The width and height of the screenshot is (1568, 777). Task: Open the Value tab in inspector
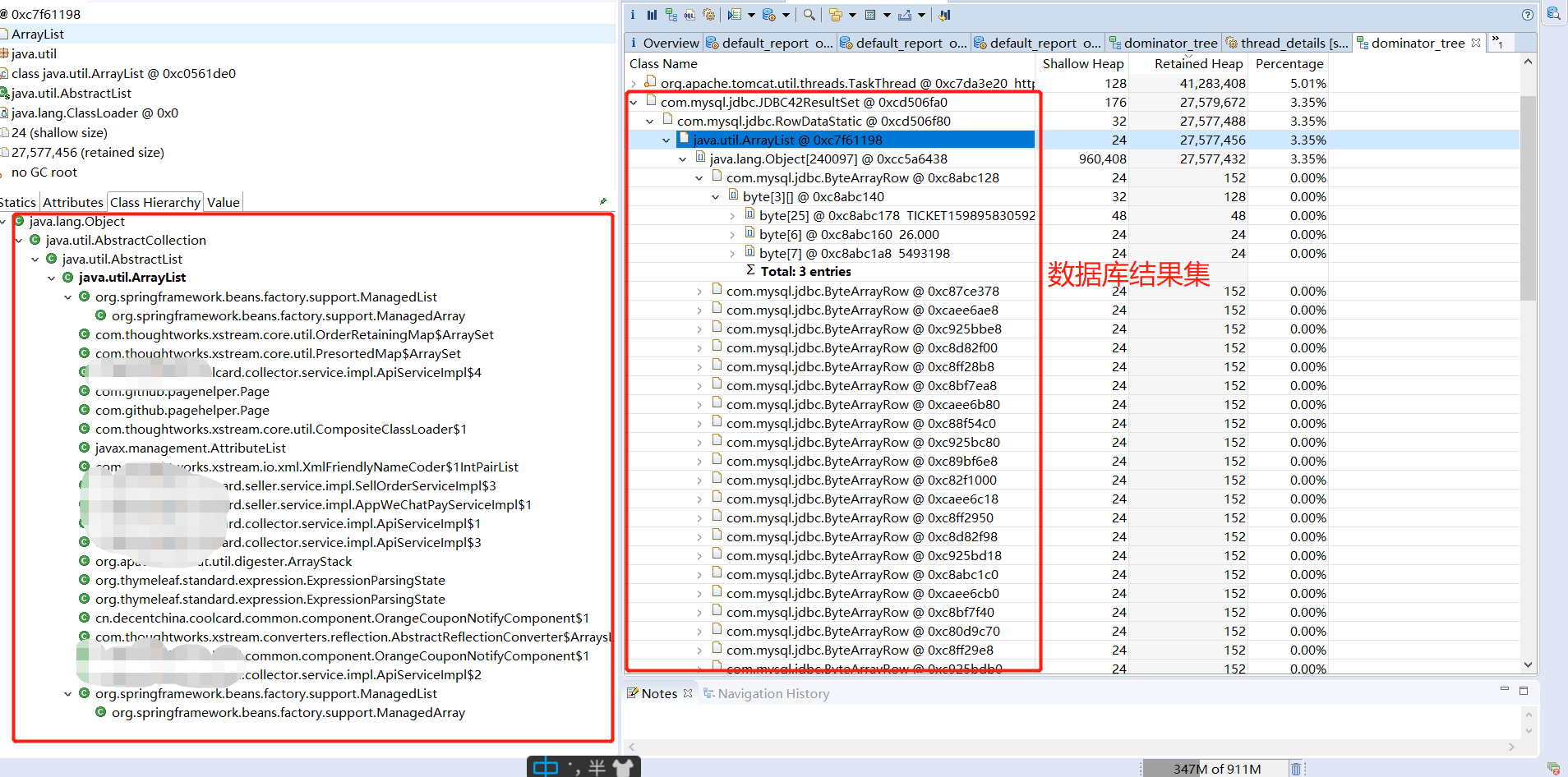coord(224,202)
